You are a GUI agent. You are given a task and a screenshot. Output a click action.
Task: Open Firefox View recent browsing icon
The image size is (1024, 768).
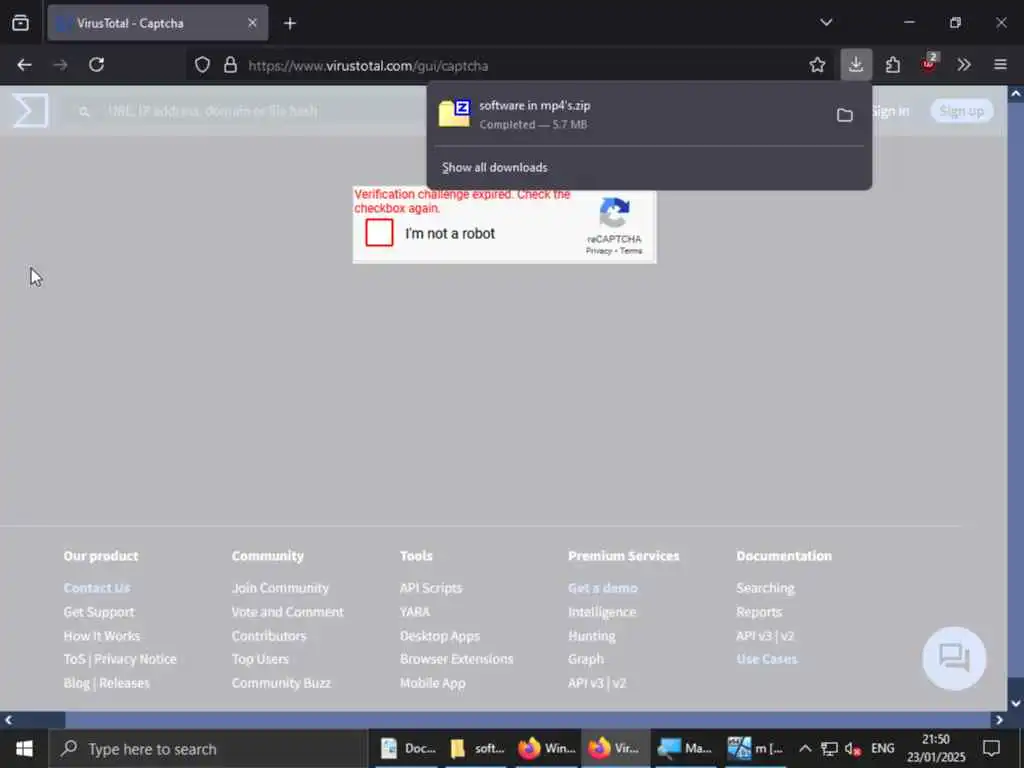tap(20, 24)
